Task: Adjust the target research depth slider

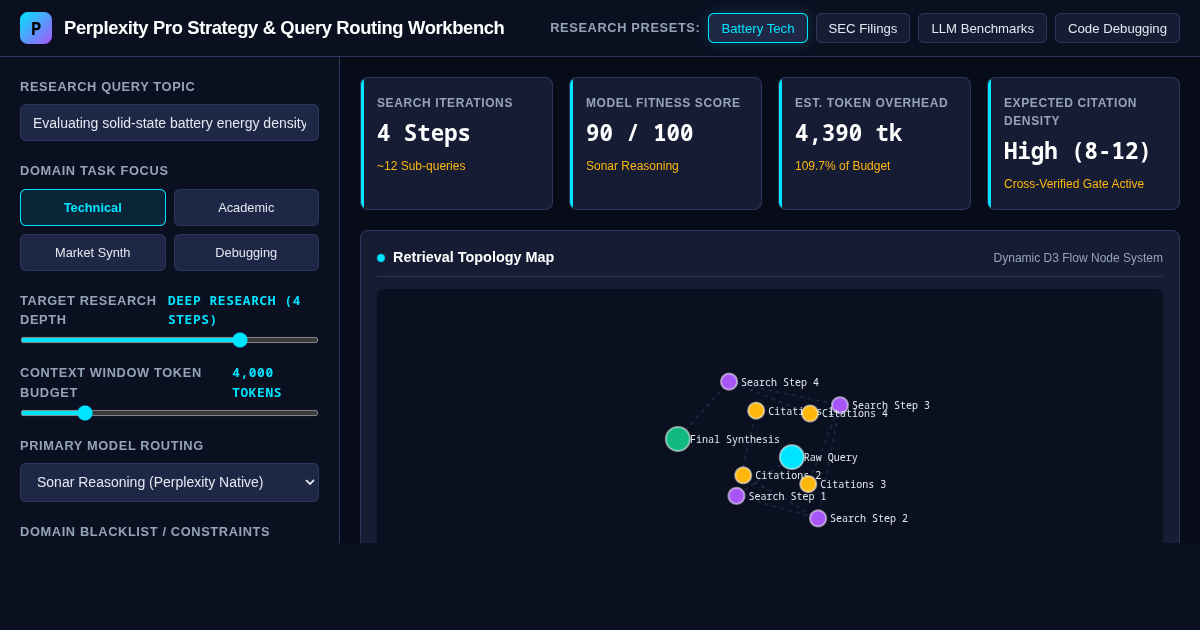Action: [169, 340]
